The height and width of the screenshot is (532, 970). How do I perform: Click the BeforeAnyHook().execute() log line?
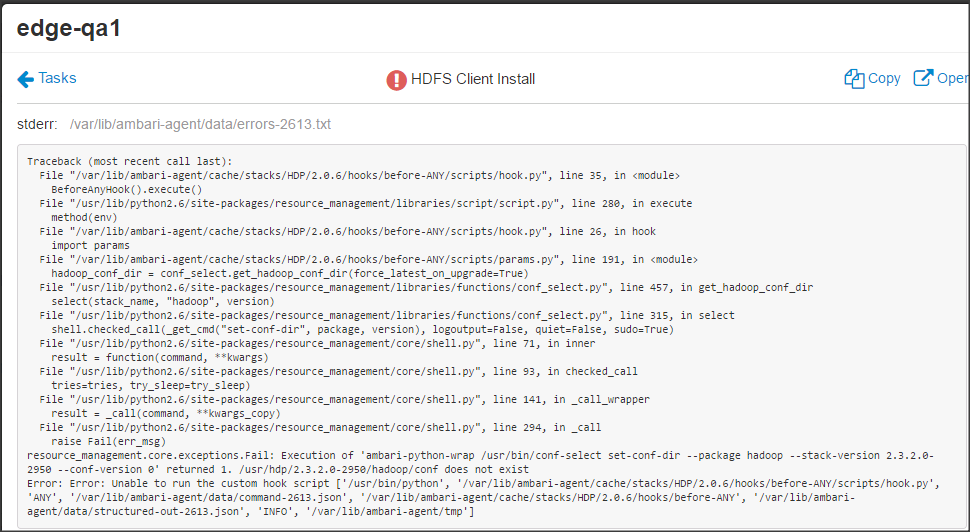click(x=127, y=189)
